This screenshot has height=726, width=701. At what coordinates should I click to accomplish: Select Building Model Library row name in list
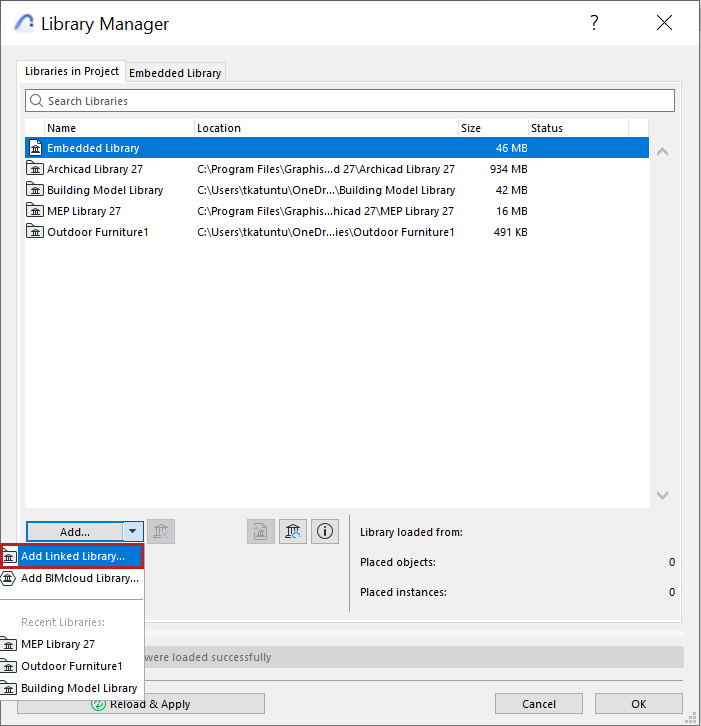tap(105, 190)
